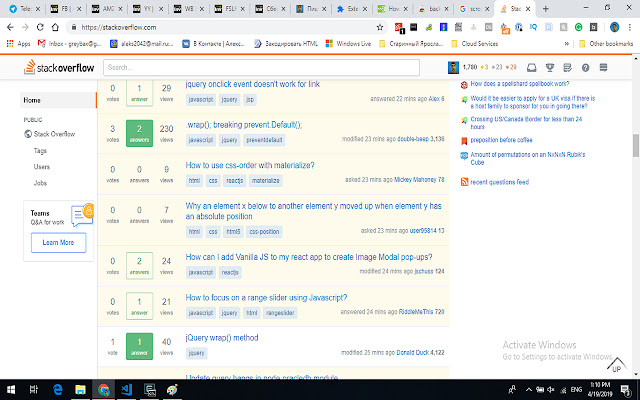
Task: Click the Stack Overflow logo
Action: [x=59, y=67]
